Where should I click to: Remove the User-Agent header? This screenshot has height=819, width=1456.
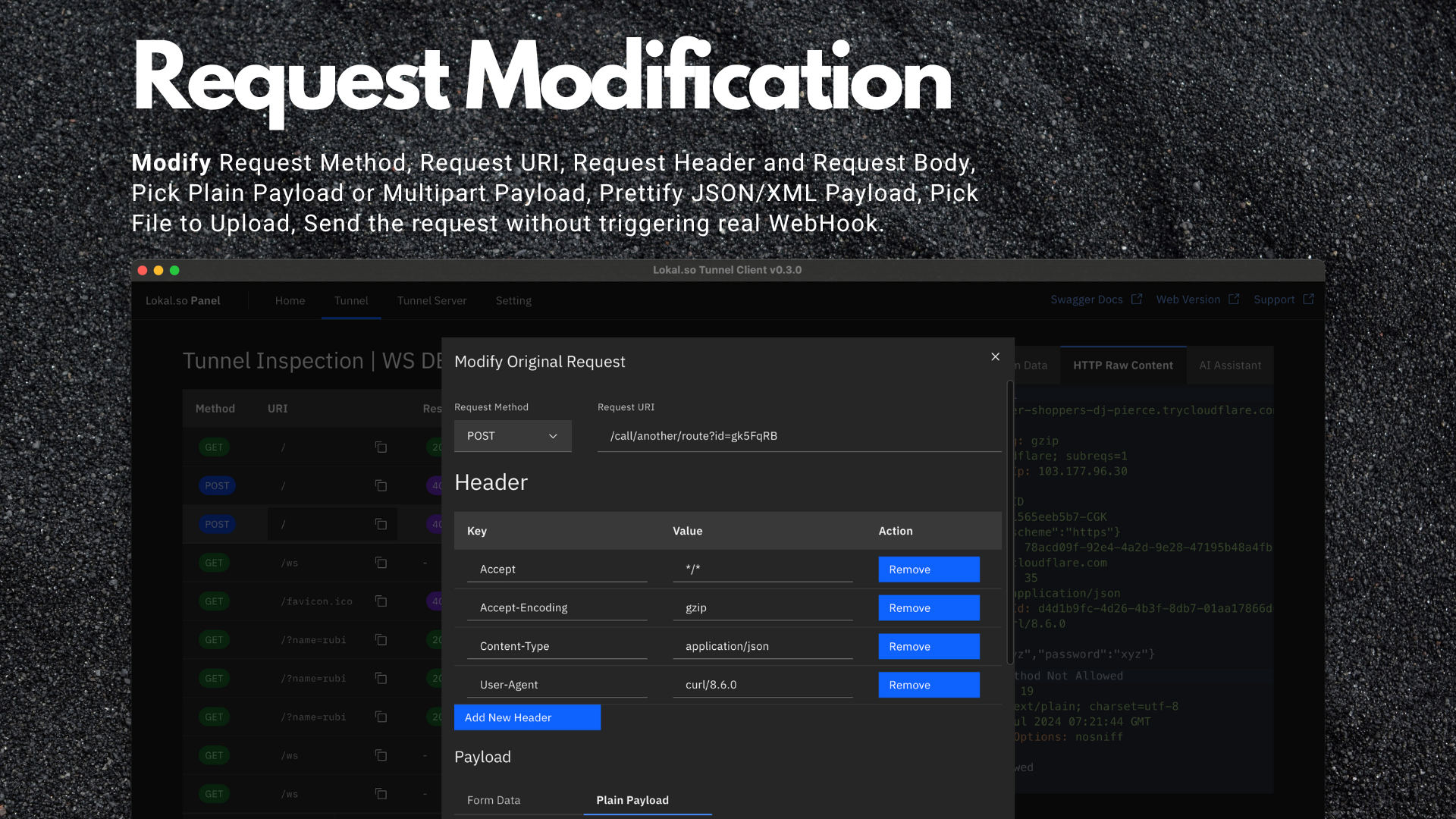click(x=928, y=685)
